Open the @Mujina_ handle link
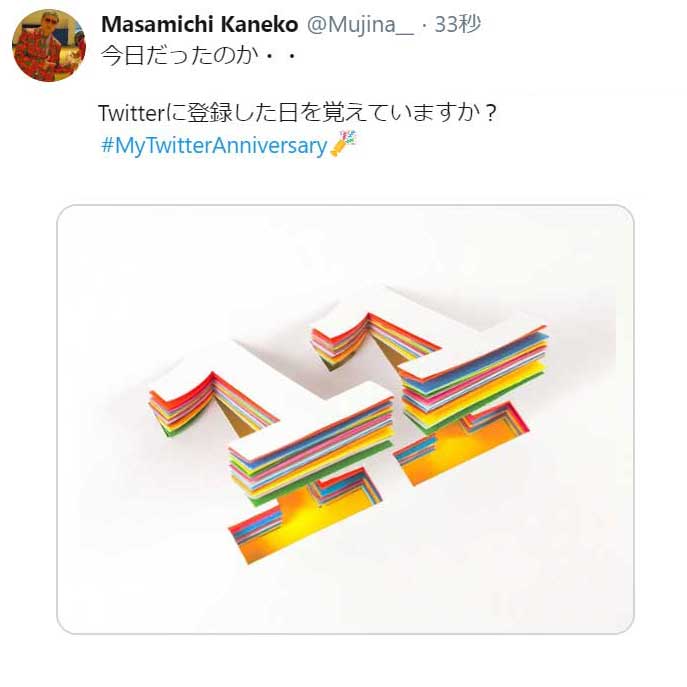 (x=360, y=25)
